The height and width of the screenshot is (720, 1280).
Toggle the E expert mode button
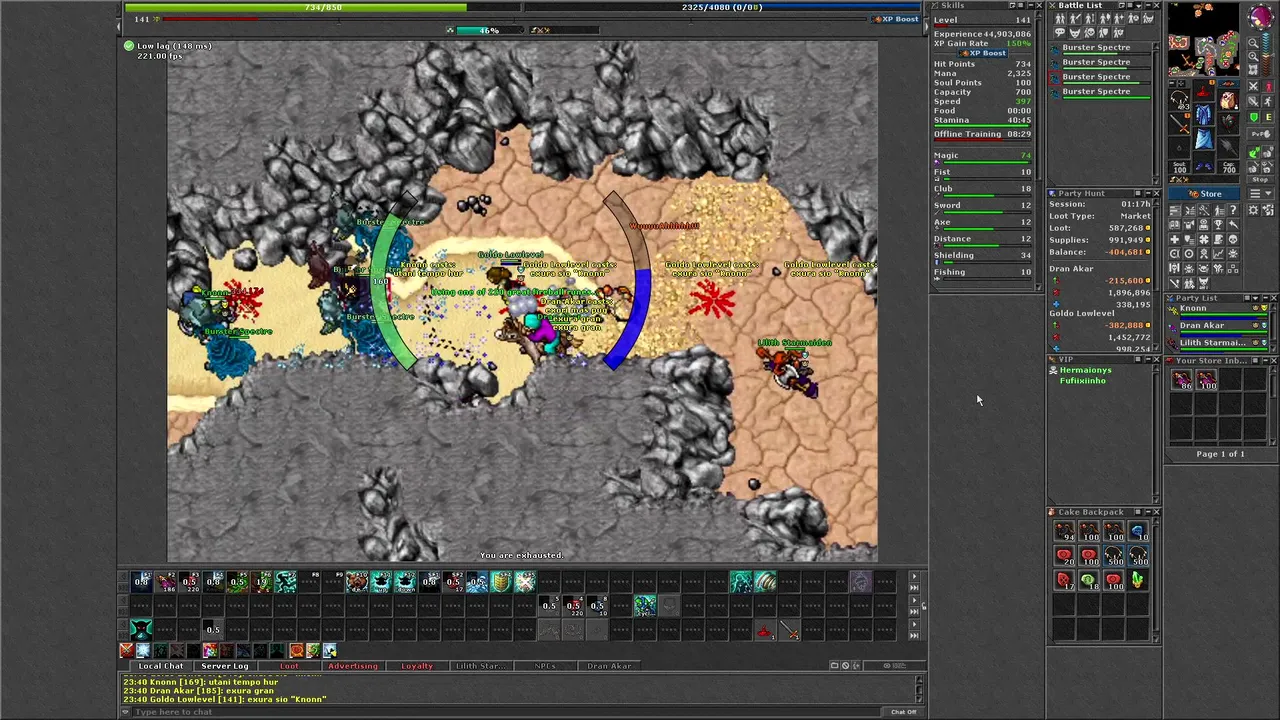pyautogui.click(x=1268, y=117)
